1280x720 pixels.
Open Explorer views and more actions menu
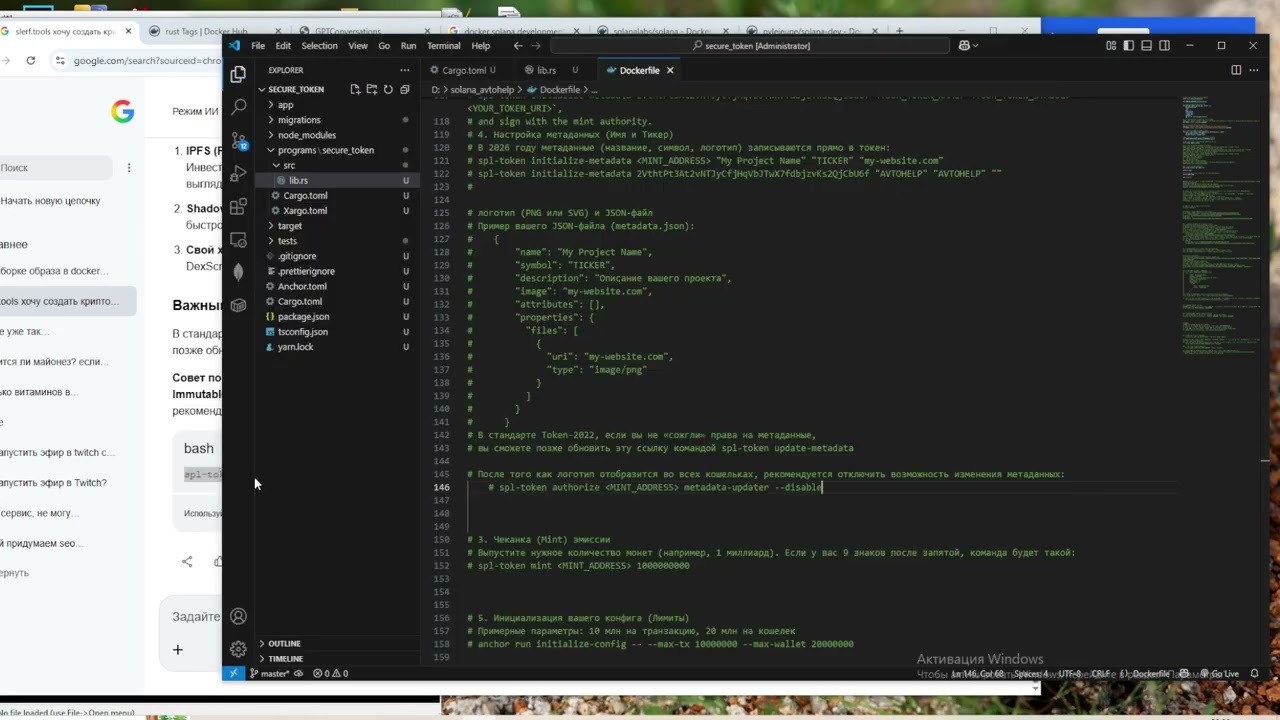404,70
